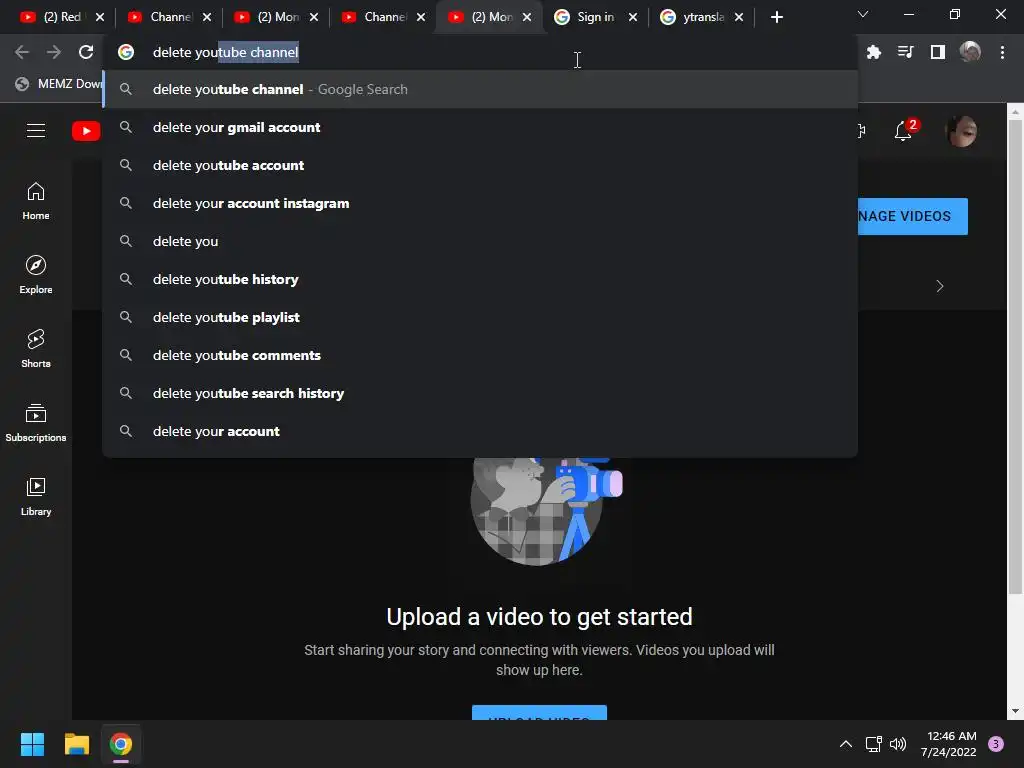Open Chrome three-dot menu
This screenshot has width=1024, height=768.
coord(1002,52)
